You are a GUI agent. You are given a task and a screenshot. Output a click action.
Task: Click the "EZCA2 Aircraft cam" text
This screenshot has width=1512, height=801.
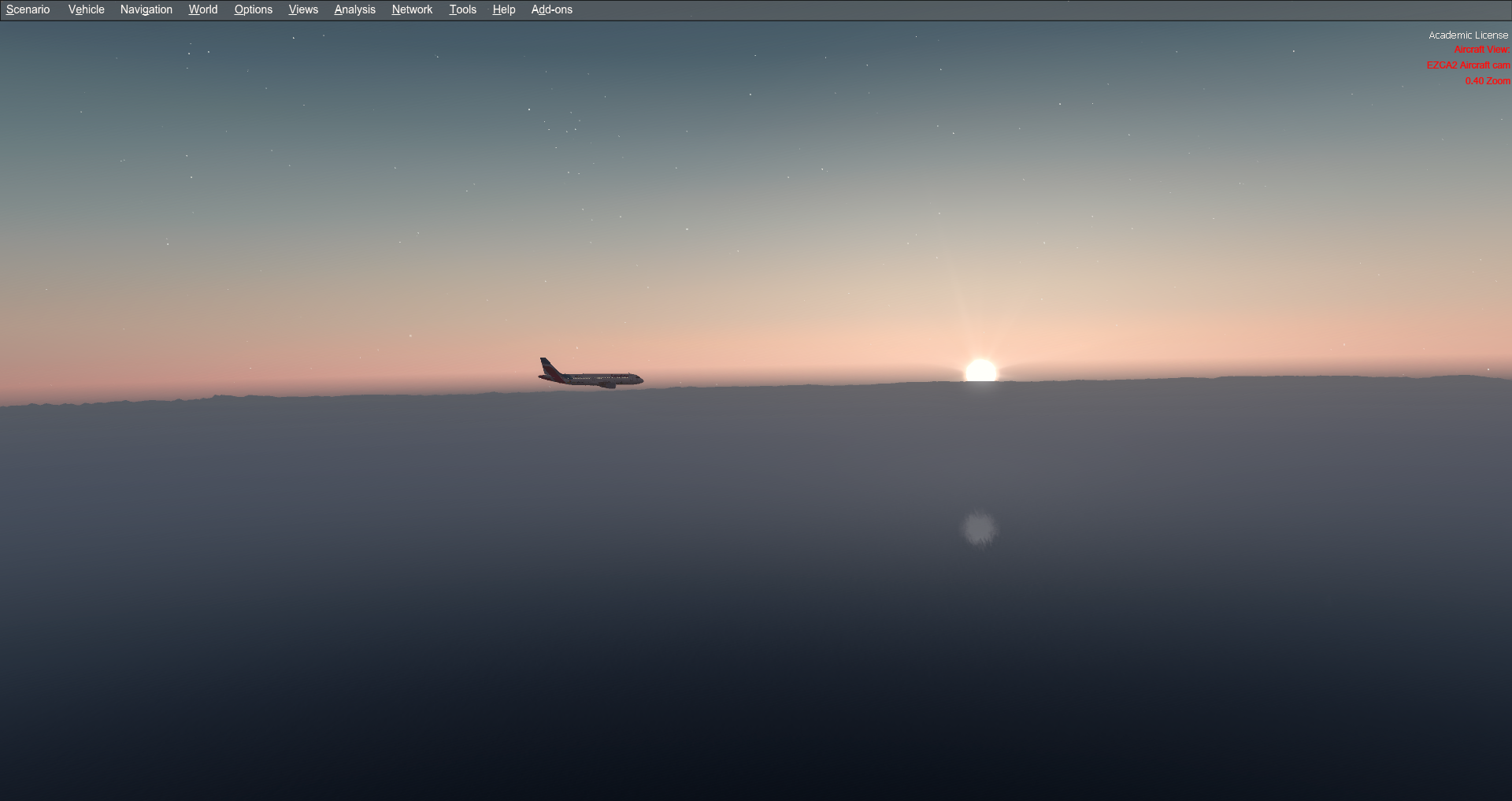[x=1469, y=65]
